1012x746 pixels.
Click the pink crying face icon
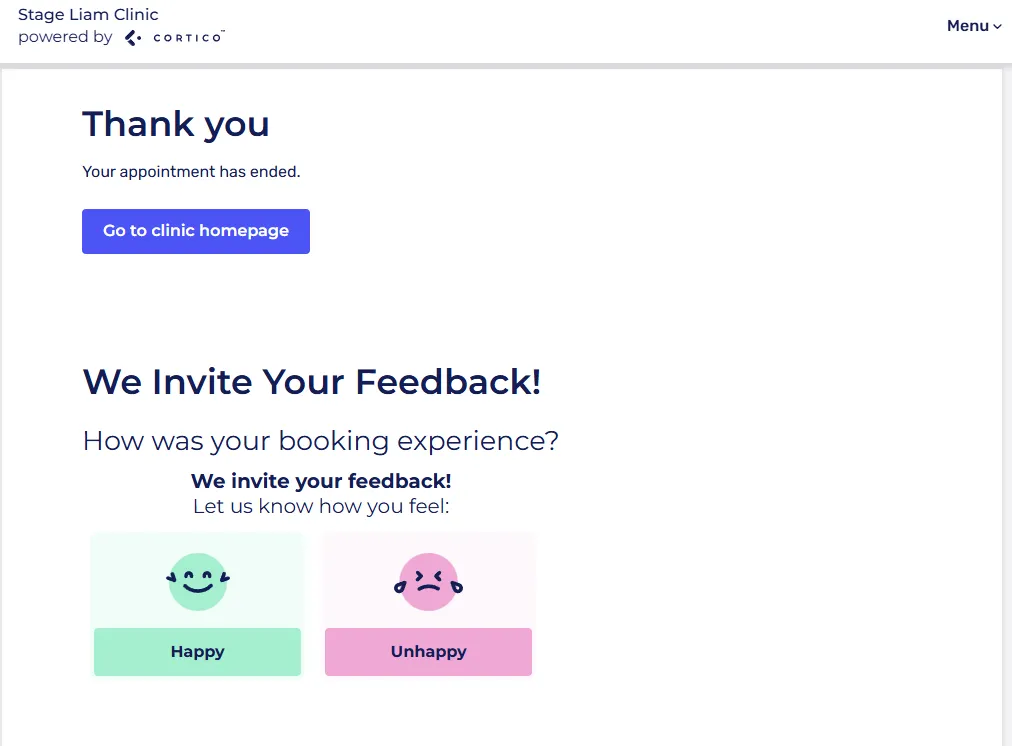click(429, 582)
